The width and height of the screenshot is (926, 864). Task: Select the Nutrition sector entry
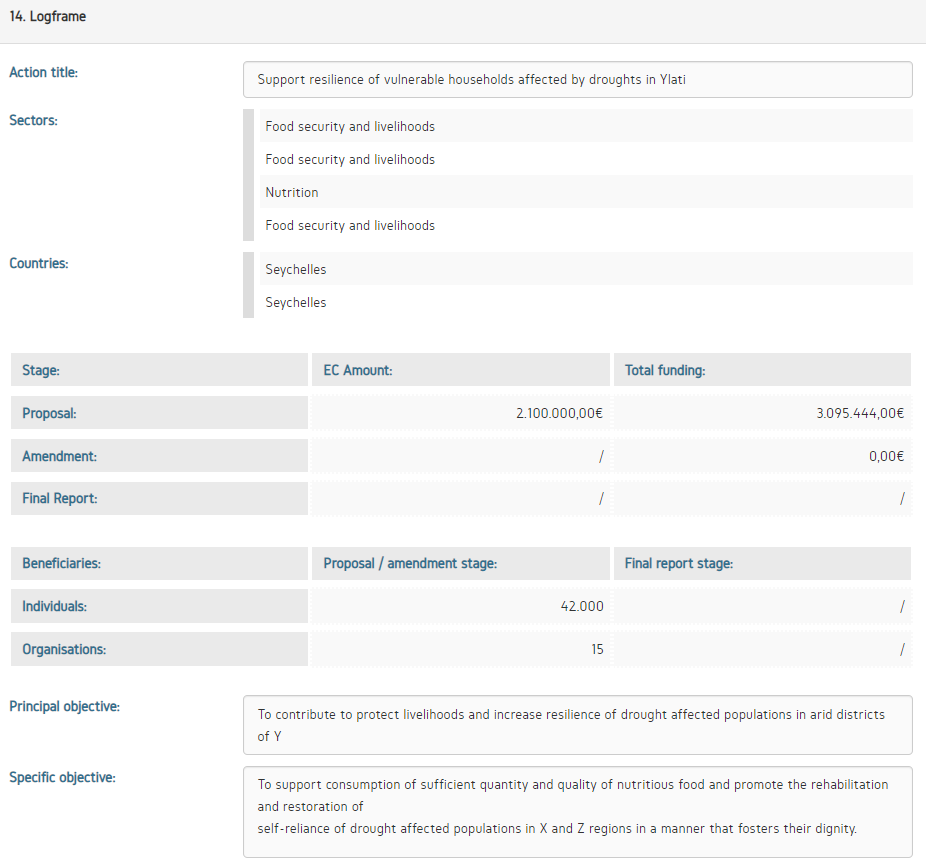click(292, 192)
